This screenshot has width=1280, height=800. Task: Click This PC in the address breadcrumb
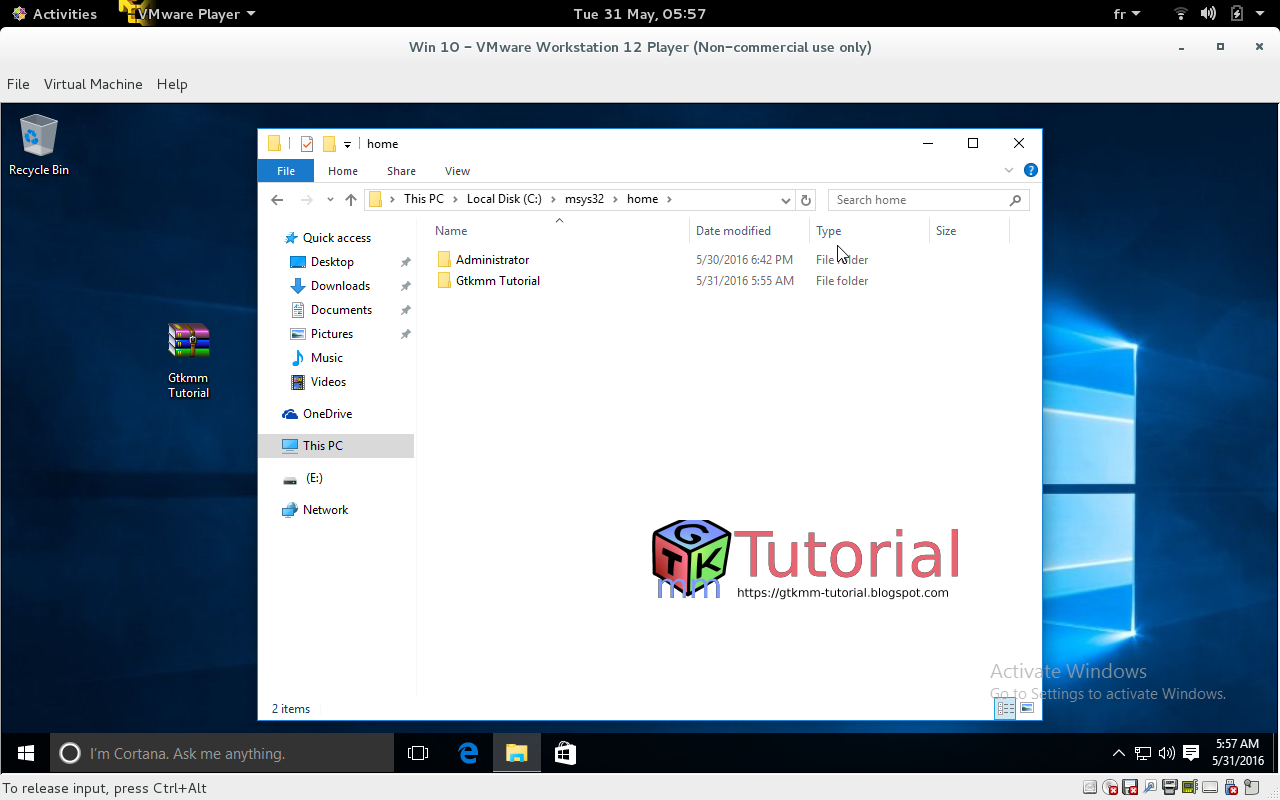click(x=424, y=199)
